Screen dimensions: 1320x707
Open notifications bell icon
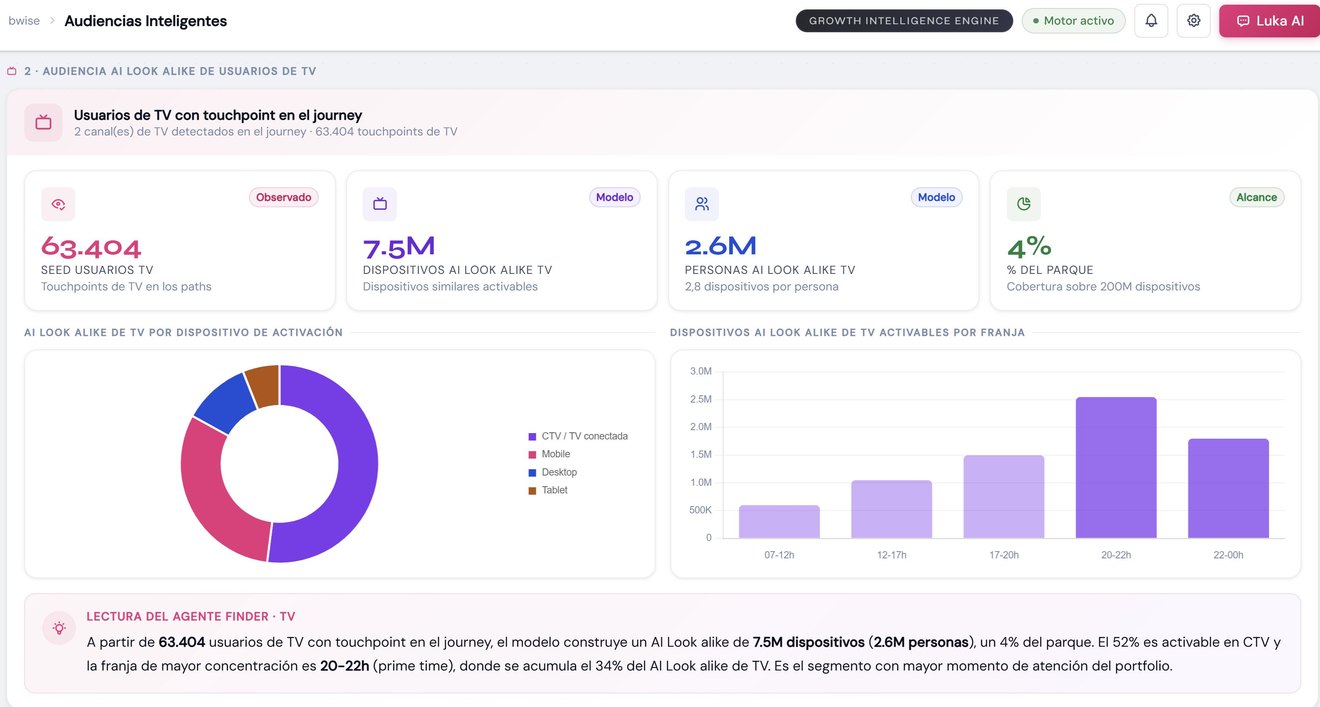pyautogui.click(x=1151, y=20)
